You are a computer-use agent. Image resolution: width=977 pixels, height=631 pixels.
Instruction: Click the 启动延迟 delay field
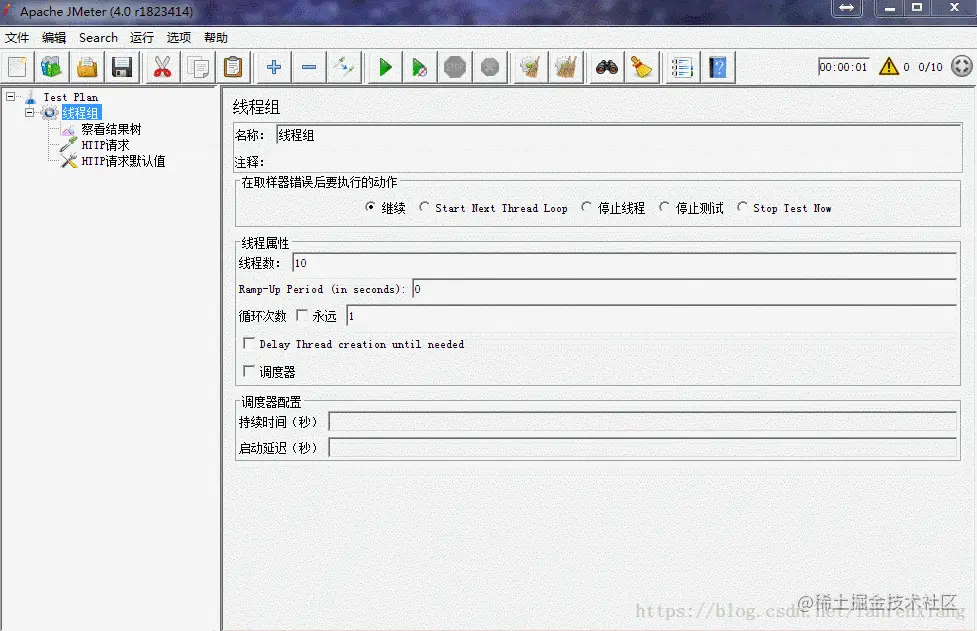coord(642,448)
